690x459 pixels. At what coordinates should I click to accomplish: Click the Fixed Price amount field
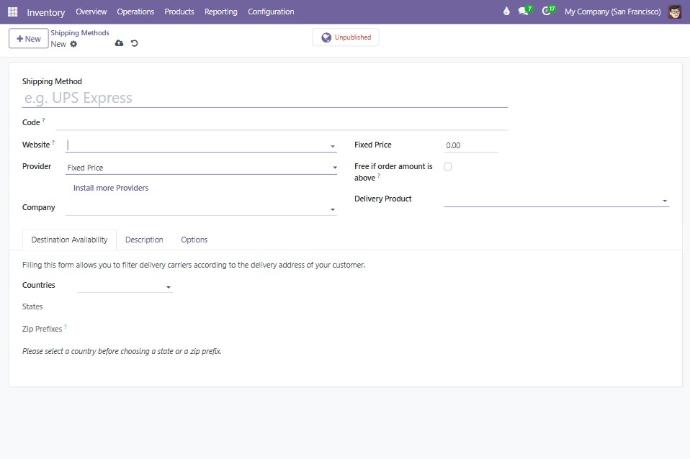pyautogui.click(x=470, y=146)
